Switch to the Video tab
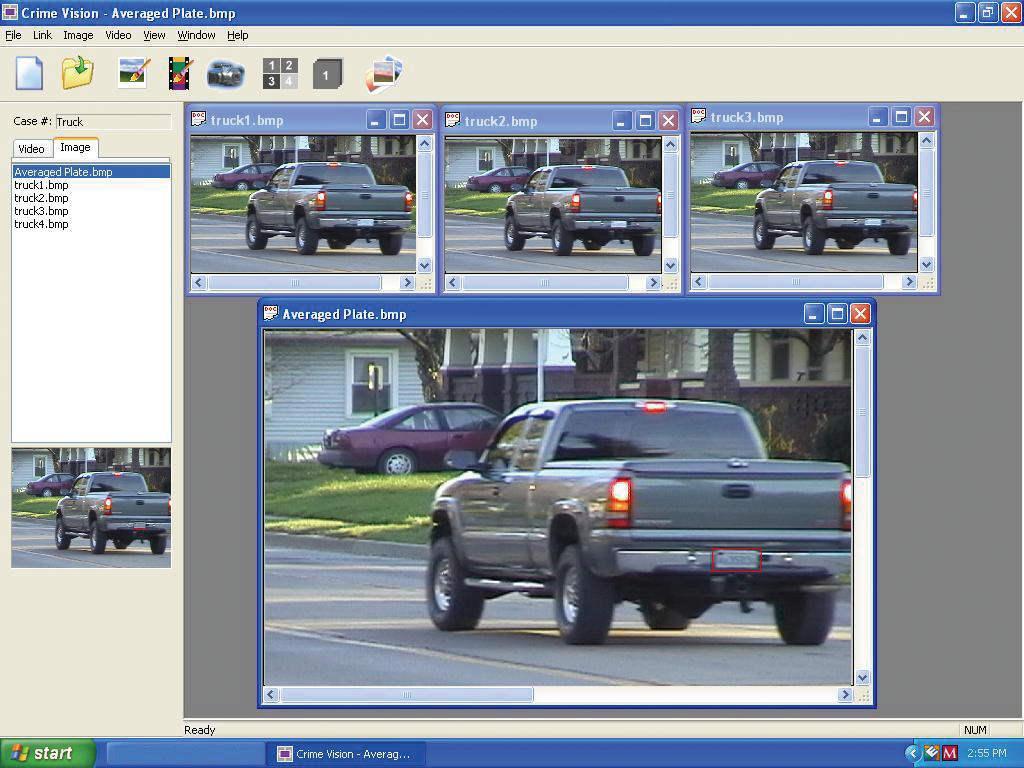Viewport: 1024px width, 768px height. 31,148
